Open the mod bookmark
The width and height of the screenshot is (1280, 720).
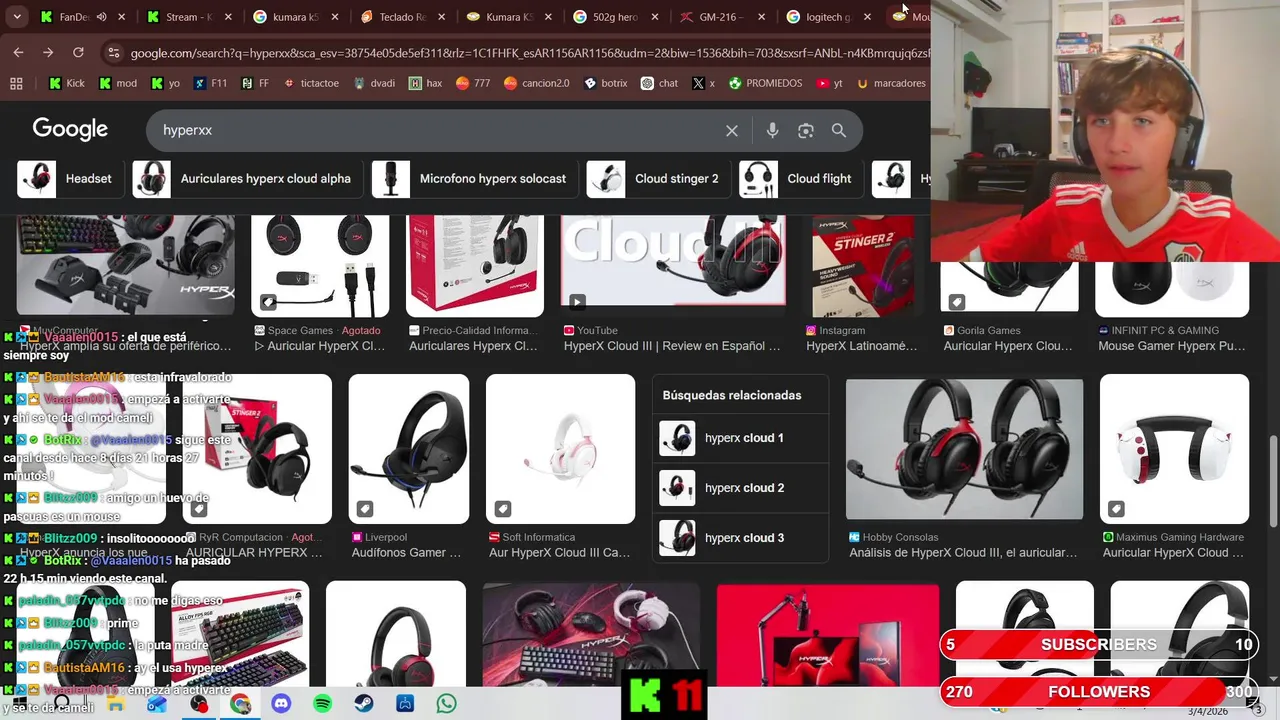click(118, 83)
